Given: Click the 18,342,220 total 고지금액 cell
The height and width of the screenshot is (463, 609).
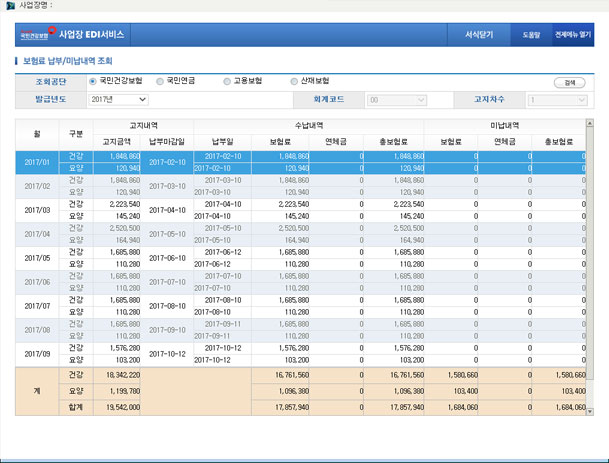Looking at the screenshot, I should (x=117, y=376).
